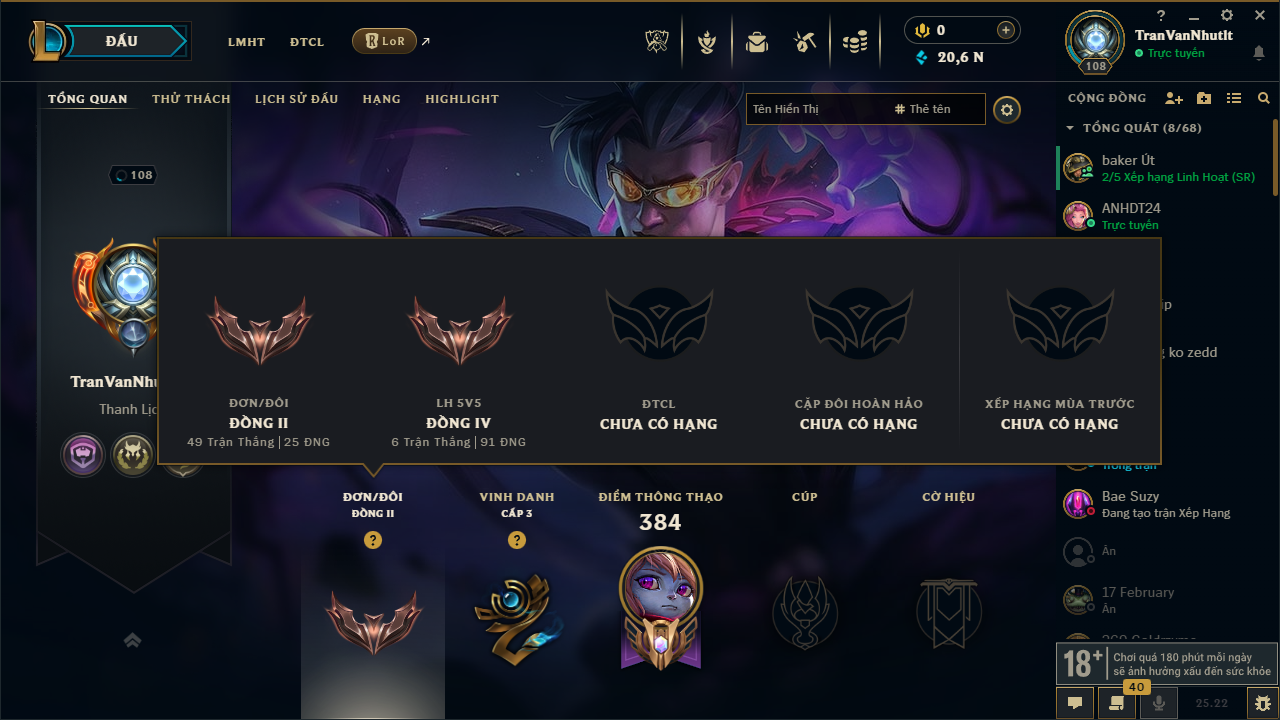Open the friend list sort options icon
Screen dimensions: 1280x720
1234,98
